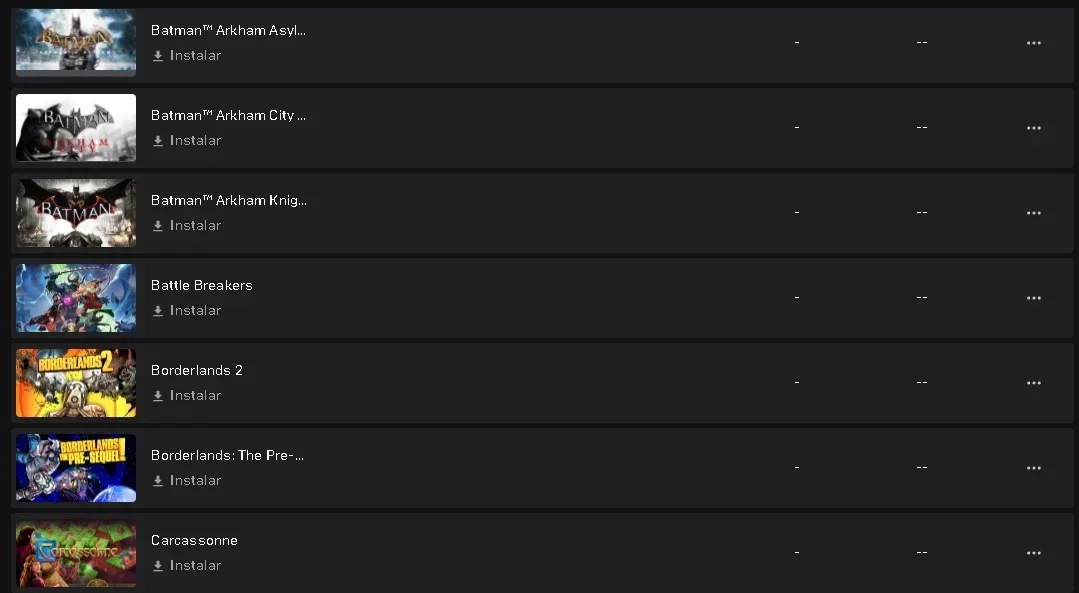Open three-dot menu for Batman Arkham Knight
The width and height of the screenshot is (1079, 593).
(x=1034, y=213)
